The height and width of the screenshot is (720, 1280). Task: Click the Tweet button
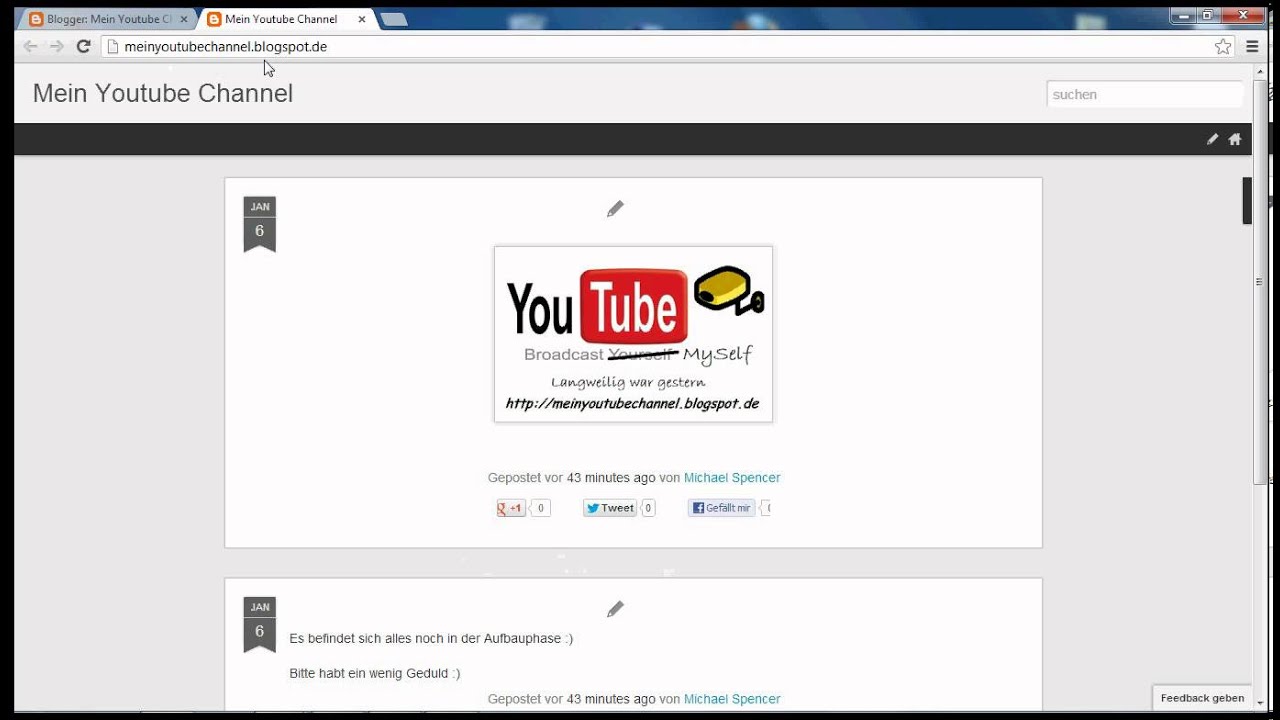pos(610,508)
